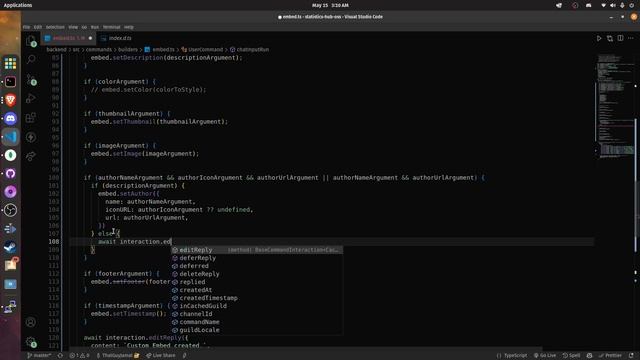
Task: Open Steam from the dock
Action: [11, 247]
